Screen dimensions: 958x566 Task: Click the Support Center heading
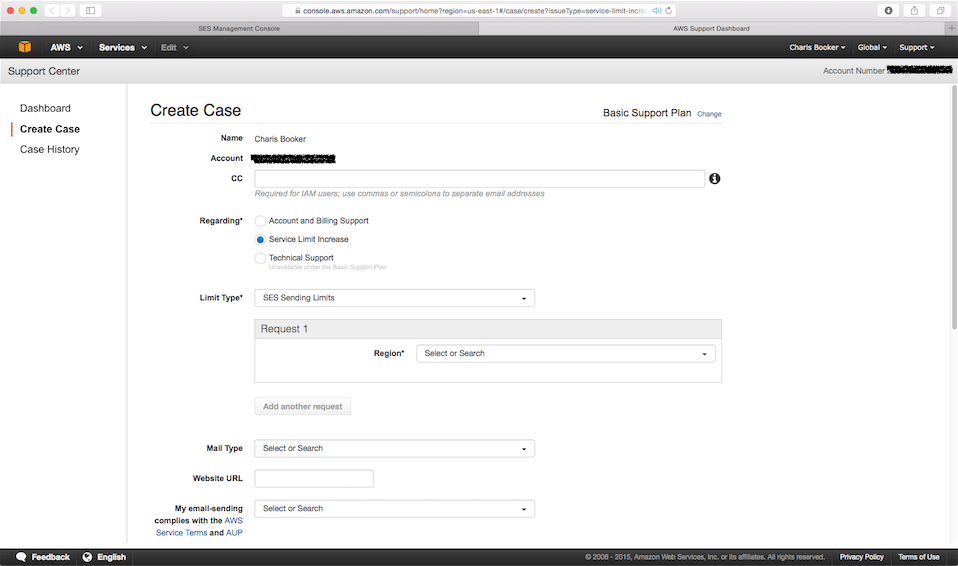tap(44, 71)
